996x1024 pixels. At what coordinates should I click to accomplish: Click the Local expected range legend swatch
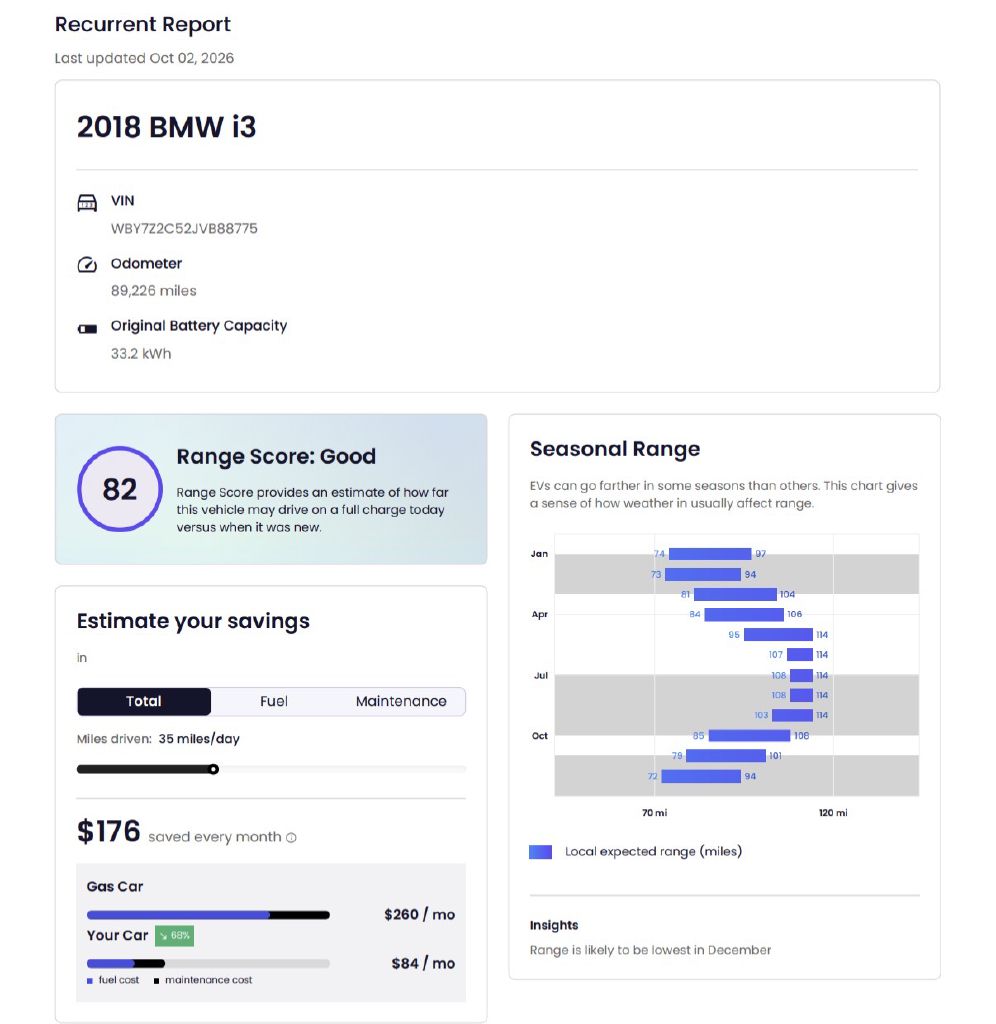pyautogui.click(x=540, y=852)
